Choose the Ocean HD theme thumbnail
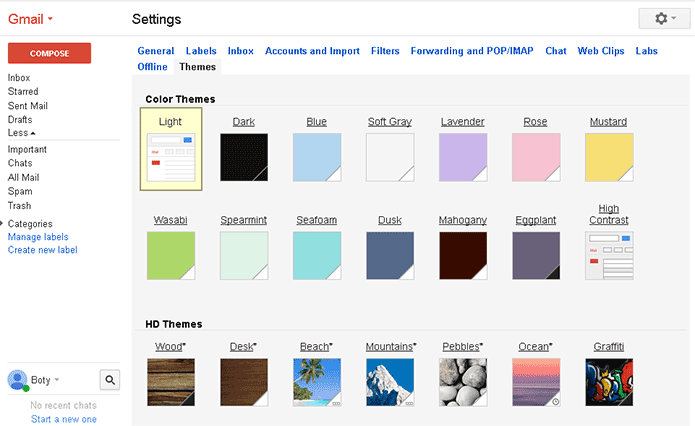Screen dimensions: 695x426 click(x=536, y=383)
